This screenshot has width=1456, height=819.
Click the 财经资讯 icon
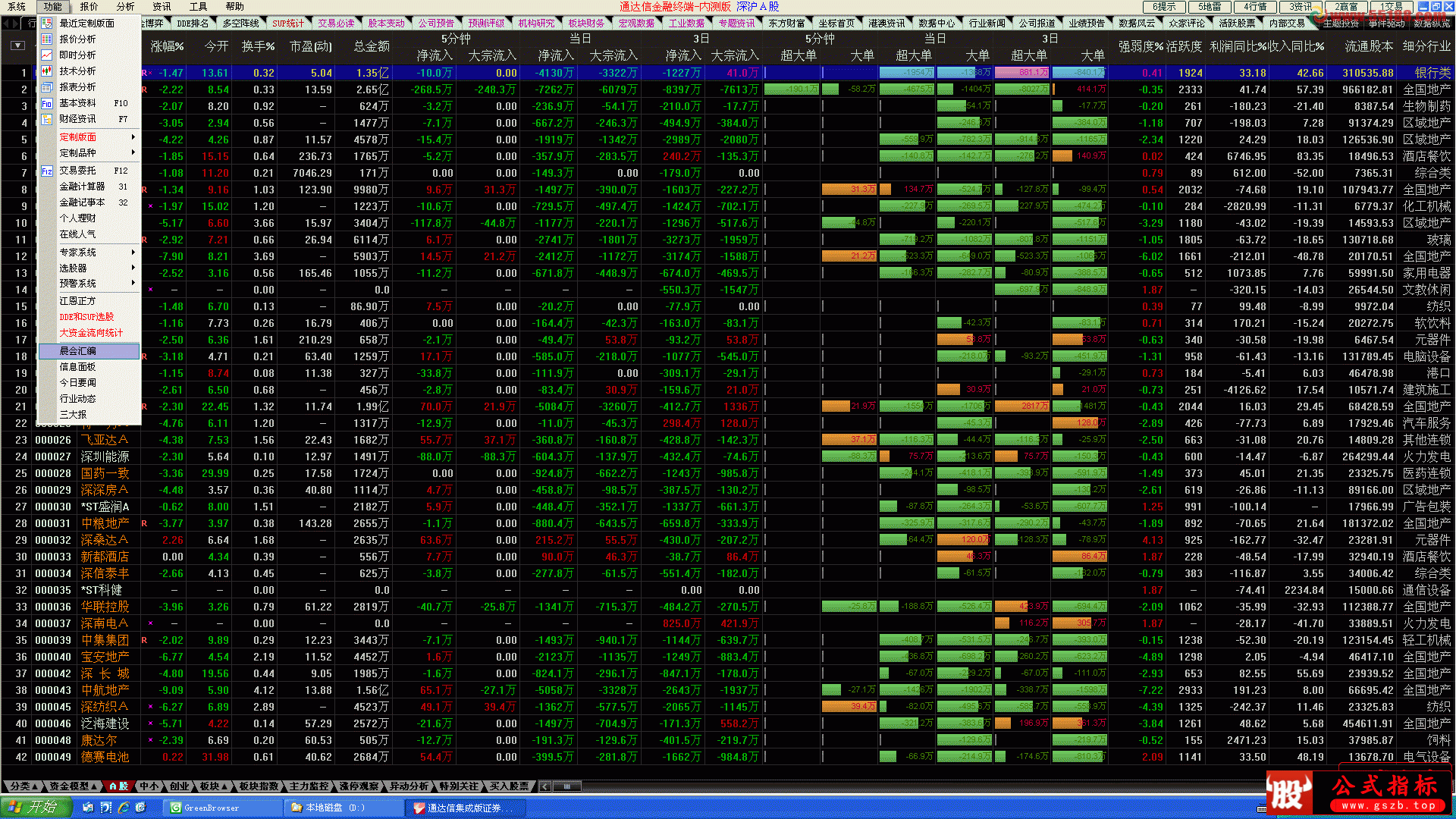coord(47,119)
